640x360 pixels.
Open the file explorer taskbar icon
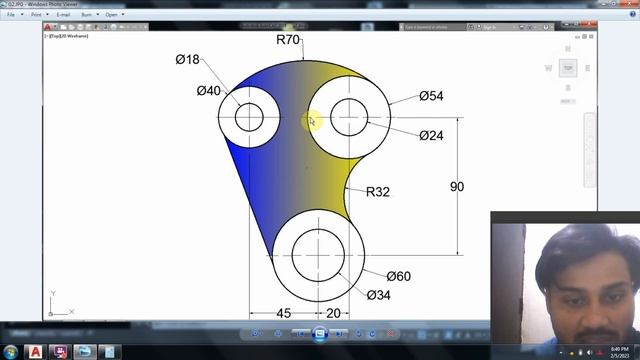84,352
